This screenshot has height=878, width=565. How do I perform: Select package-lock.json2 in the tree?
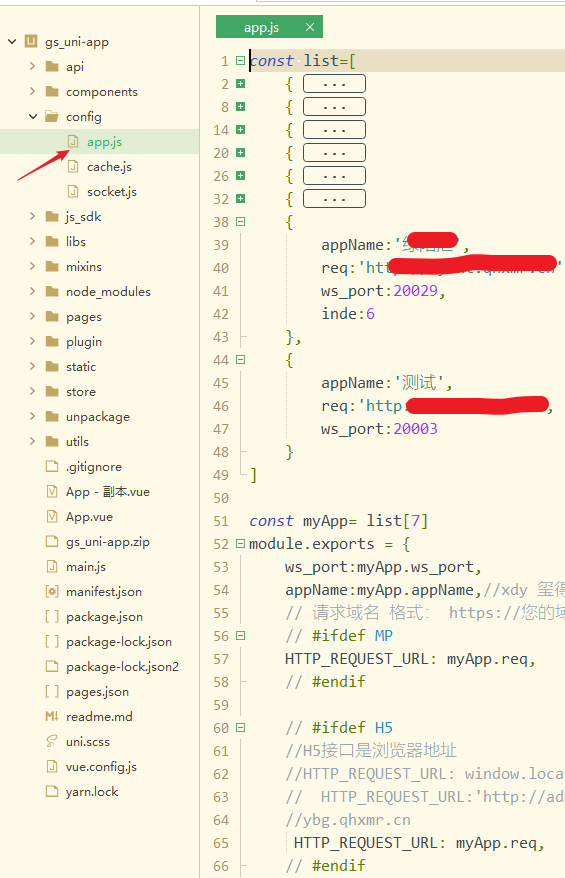122,666
